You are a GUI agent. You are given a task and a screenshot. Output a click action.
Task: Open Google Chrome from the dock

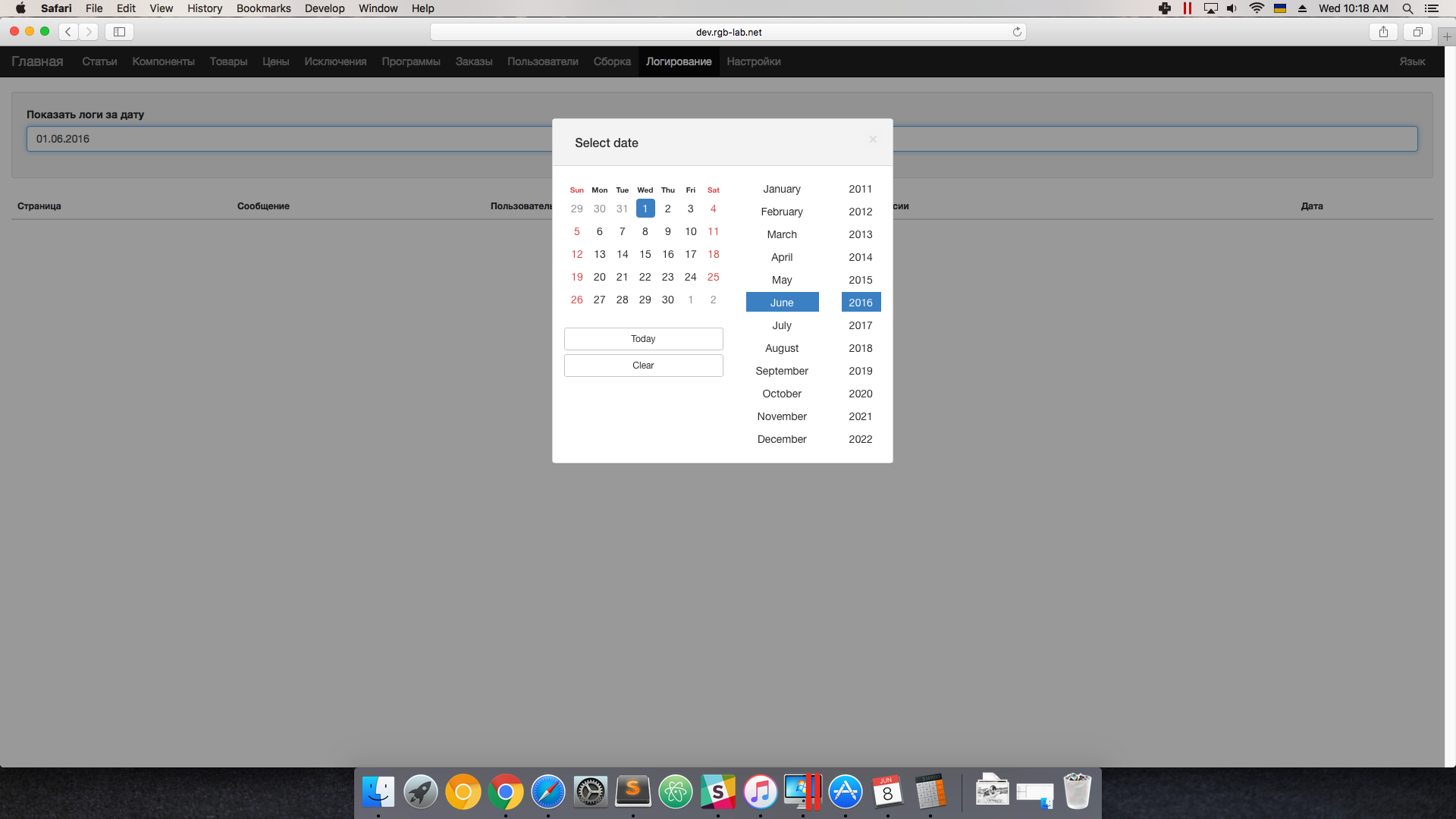pos(506,792)
